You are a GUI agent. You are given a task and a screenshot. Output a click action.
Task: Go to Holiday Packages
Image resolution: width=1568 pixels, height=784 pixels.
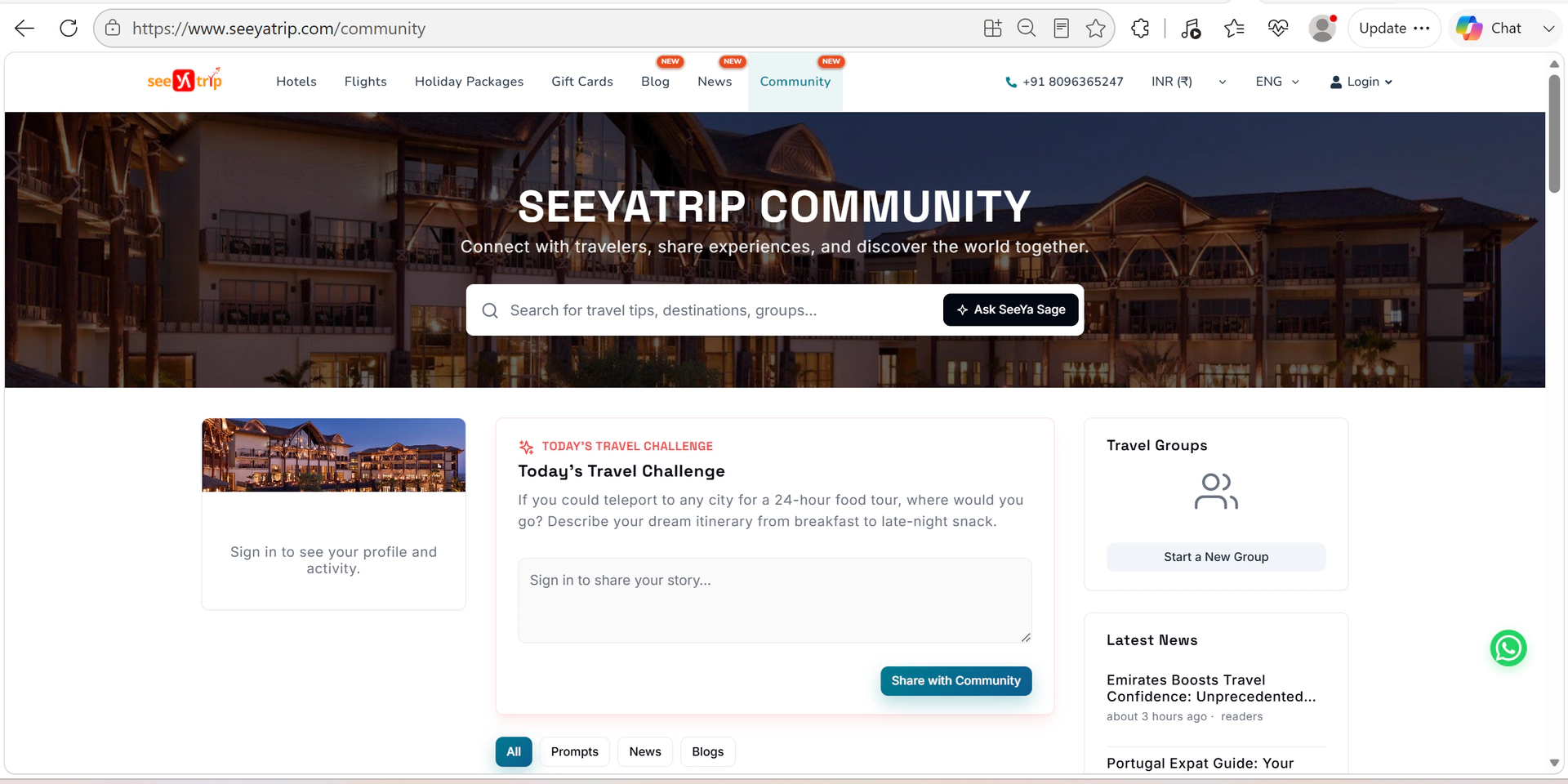(x=469, y=82)
